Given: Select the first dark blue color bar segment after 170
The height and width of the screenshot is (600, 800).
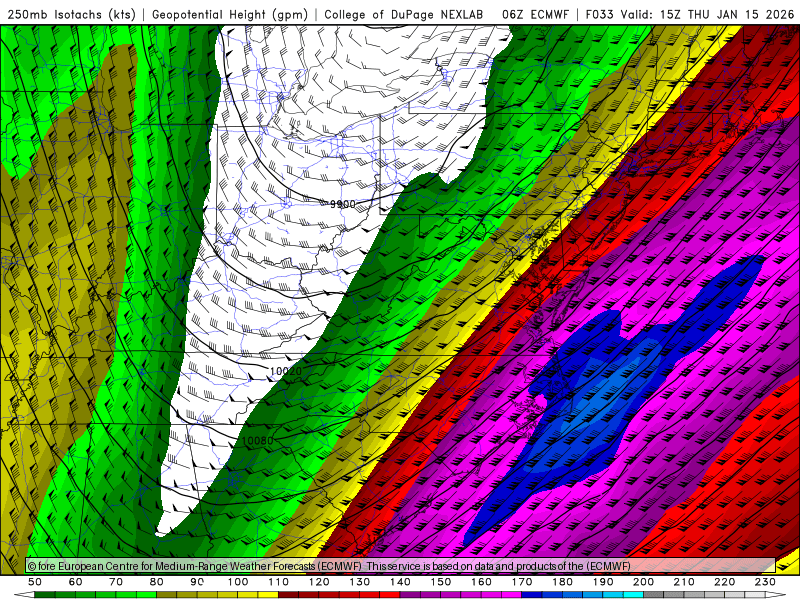Looking at the screenshot, I should click(x=532, y=595).
